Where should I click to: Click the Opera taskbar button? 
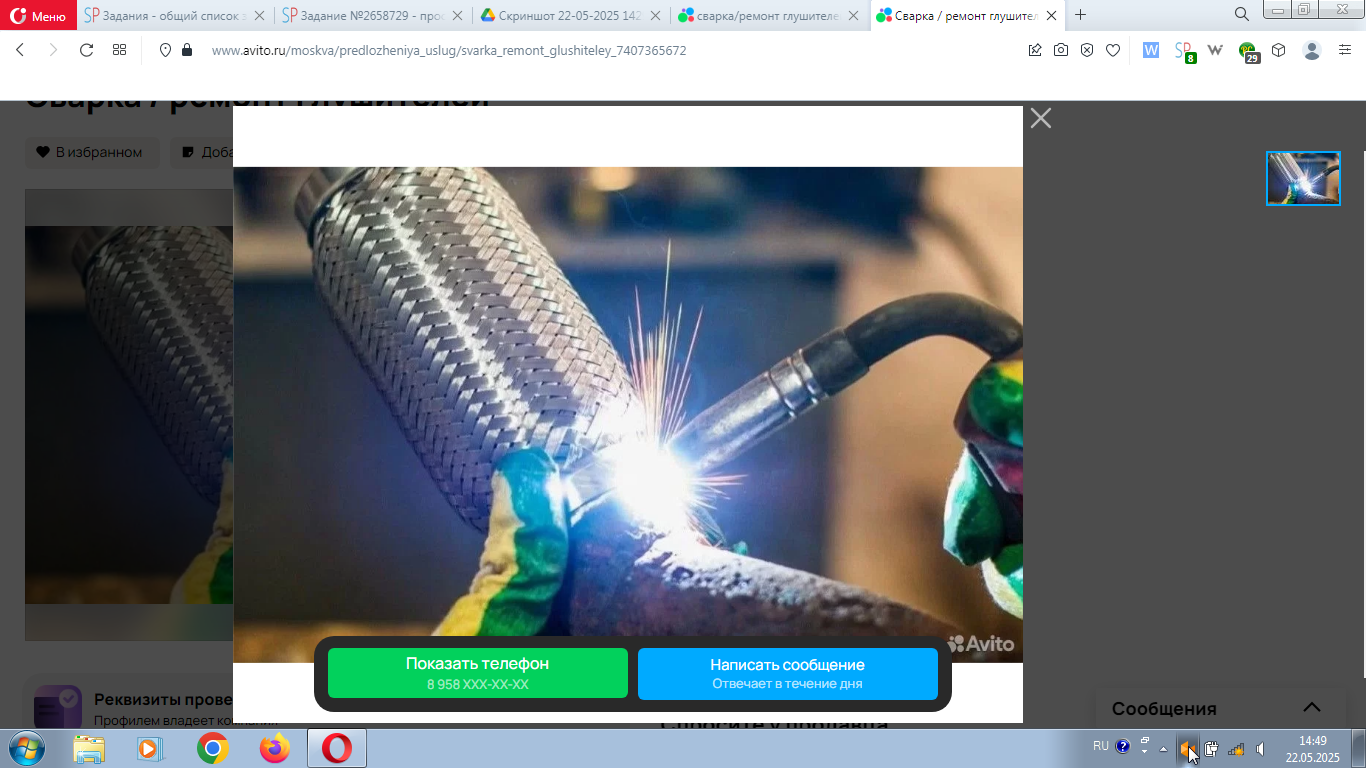pyautogui.click(x=337, y=748)
